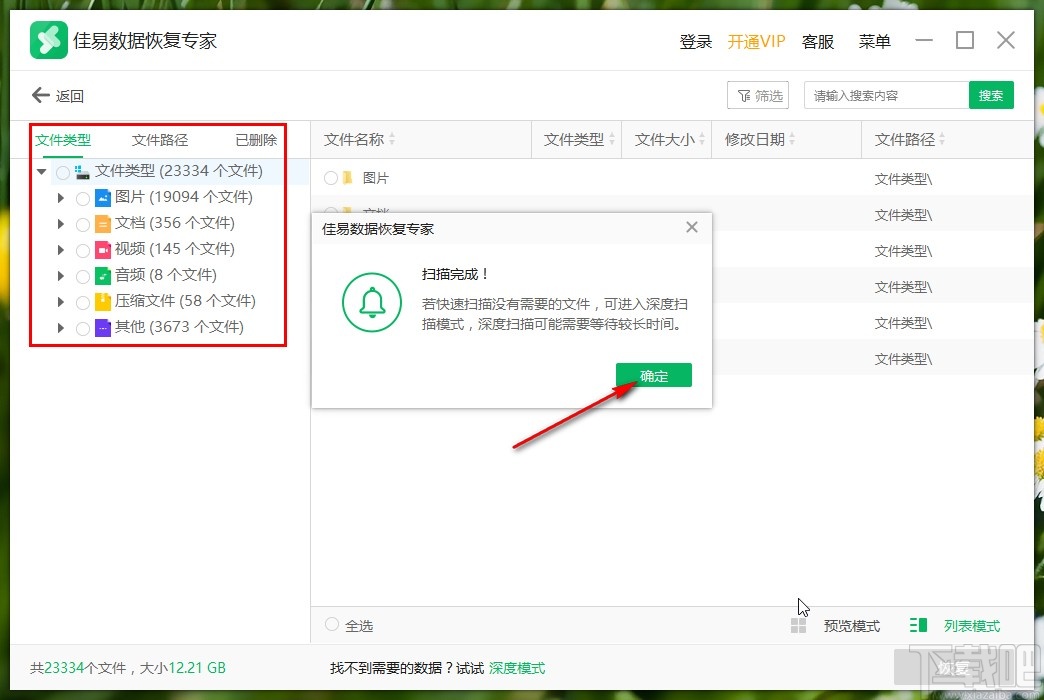Click 列表模式 label

[972, 626]
